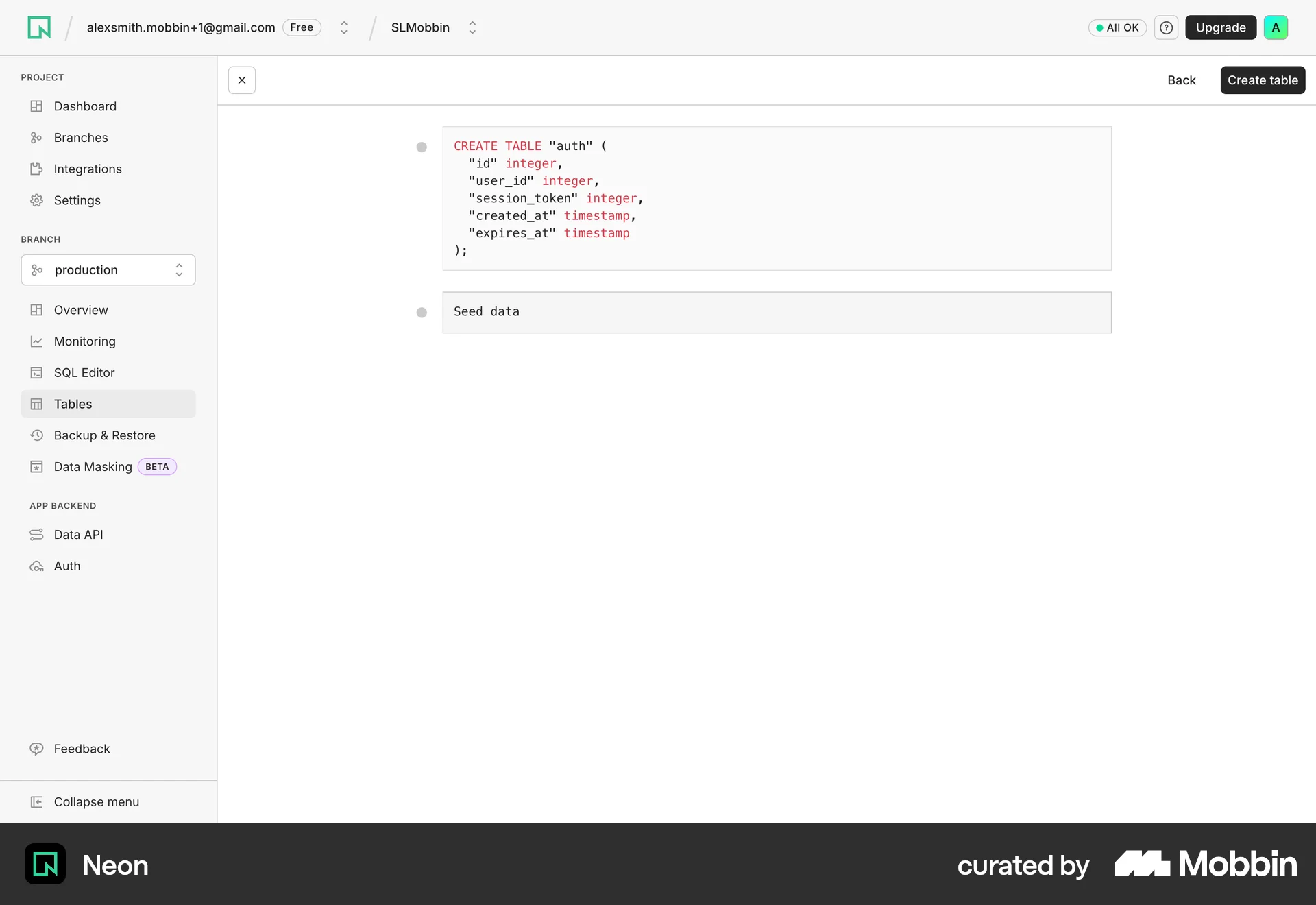This screenshot has width=1316, height=905.
Task: Click the Data API icon
Action: (x=36, y=535)
